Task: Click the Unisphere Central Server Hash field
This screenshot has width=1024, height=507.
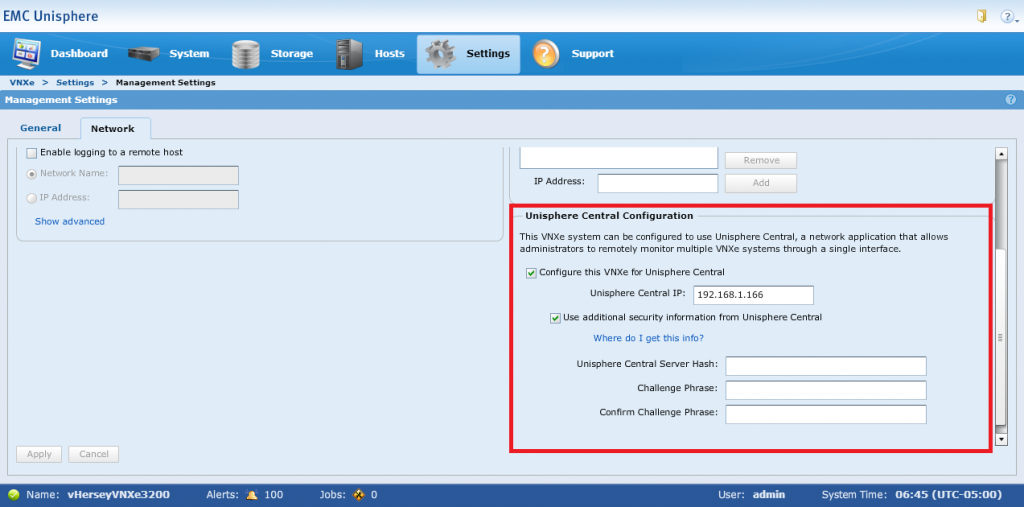Action: click(826, 365)
